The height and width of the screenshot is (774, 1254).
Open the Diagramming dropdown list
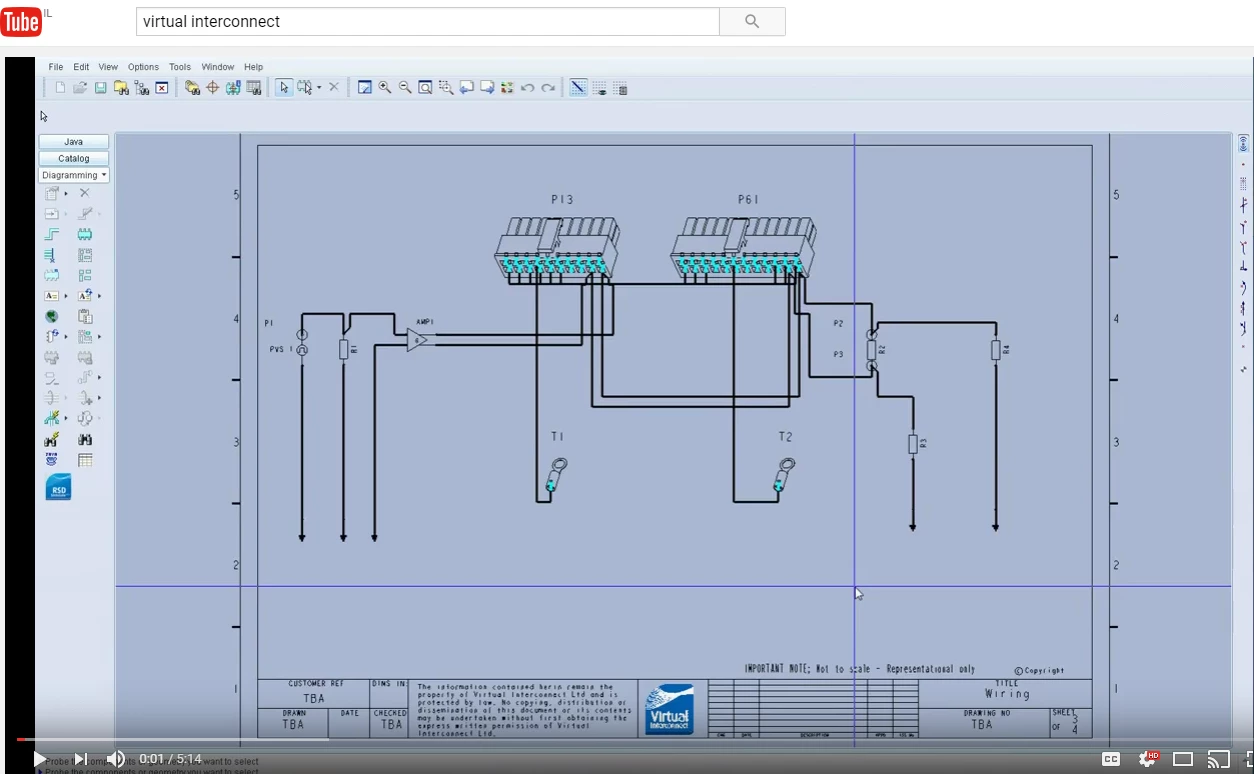tap(74, 175)
